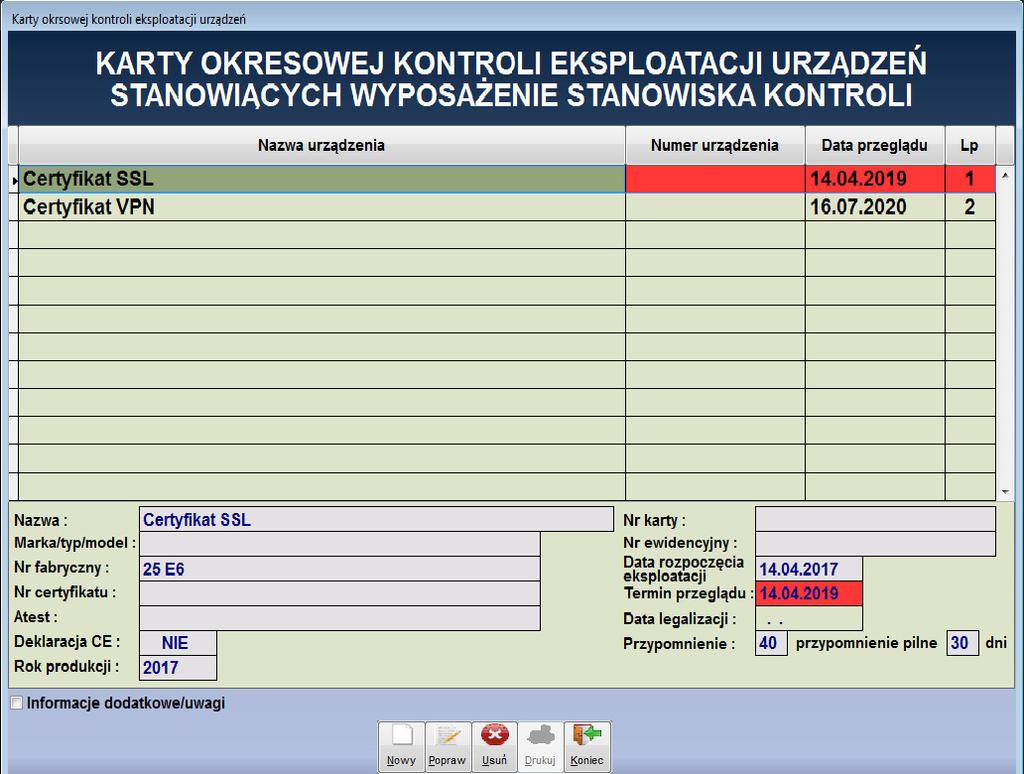Click the Nr fabryczny field

point(340,568)
